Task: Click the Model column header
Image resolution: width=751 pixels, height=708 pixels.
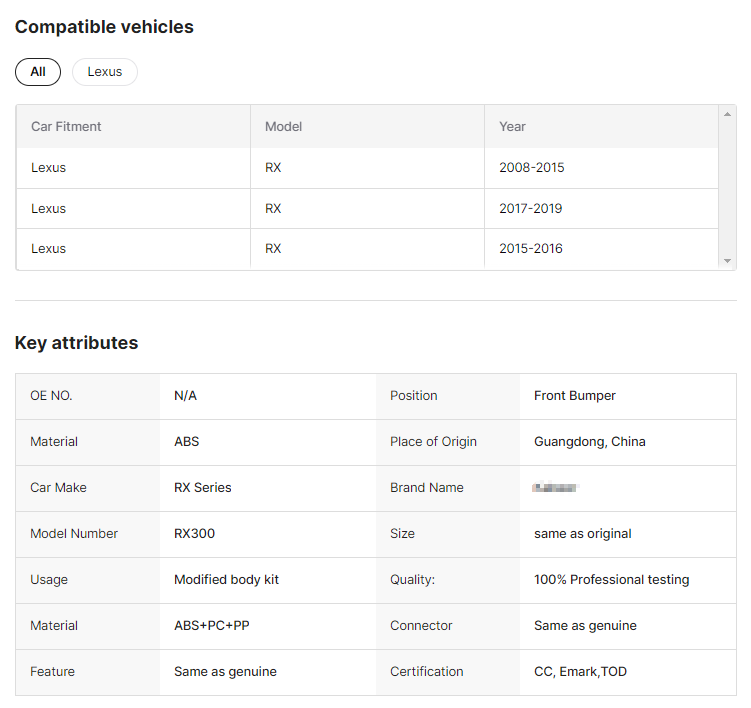Action: pos(283,127)
